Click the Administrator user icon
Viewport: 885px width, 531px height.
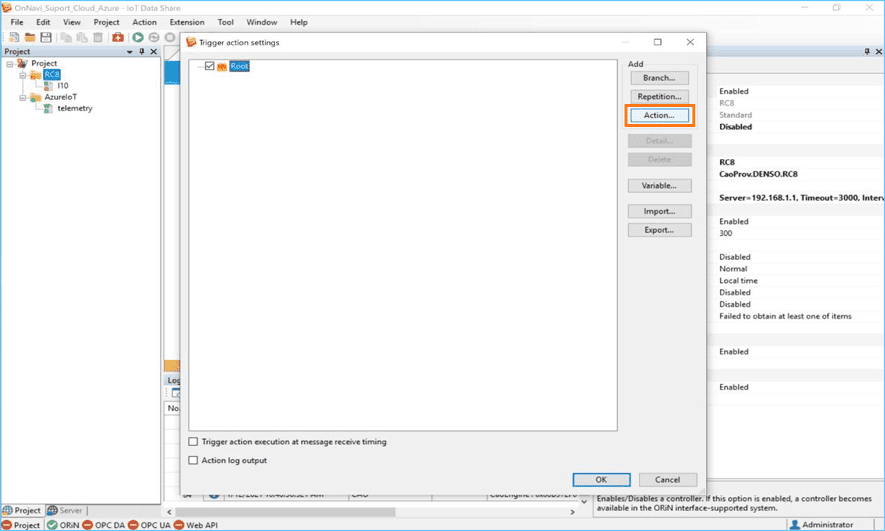tap(795, 525)
